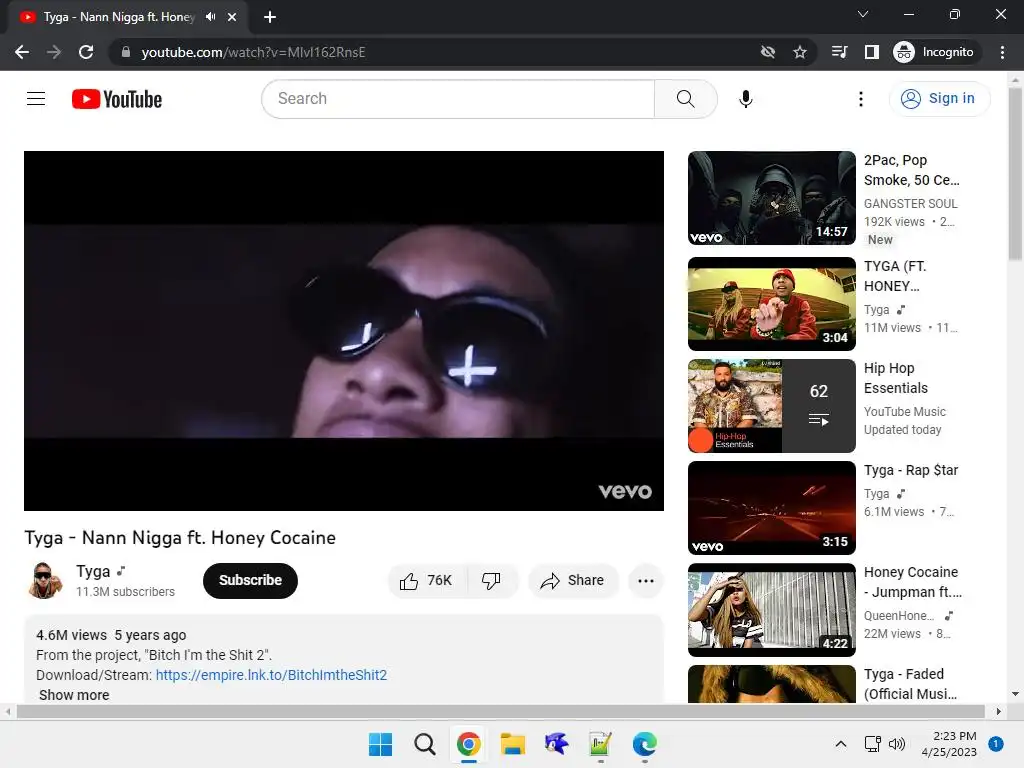Viewport: 1024px width, 768px height.
Task: Open the YouTube hamburger guide menu
Action: tap(36, 99)
